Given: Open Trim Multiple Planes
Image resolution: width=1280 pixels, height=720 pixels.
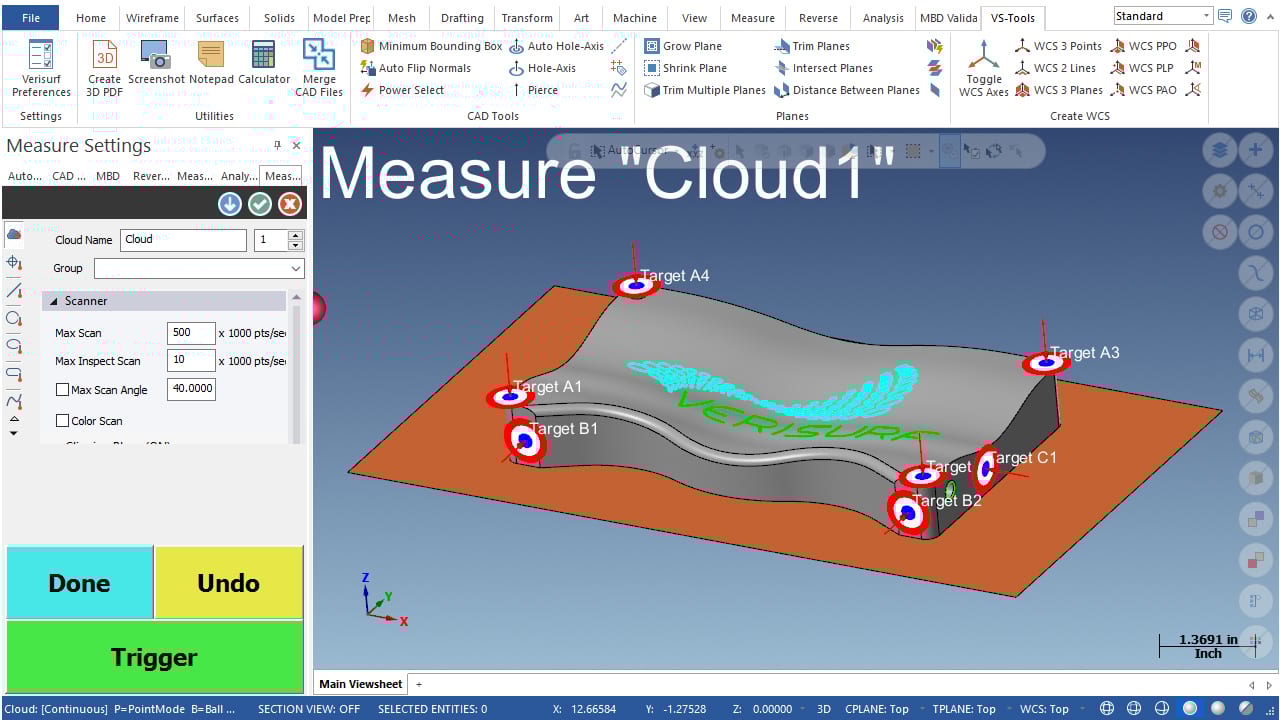Looking at the screenshot, I should pos(705,90).
